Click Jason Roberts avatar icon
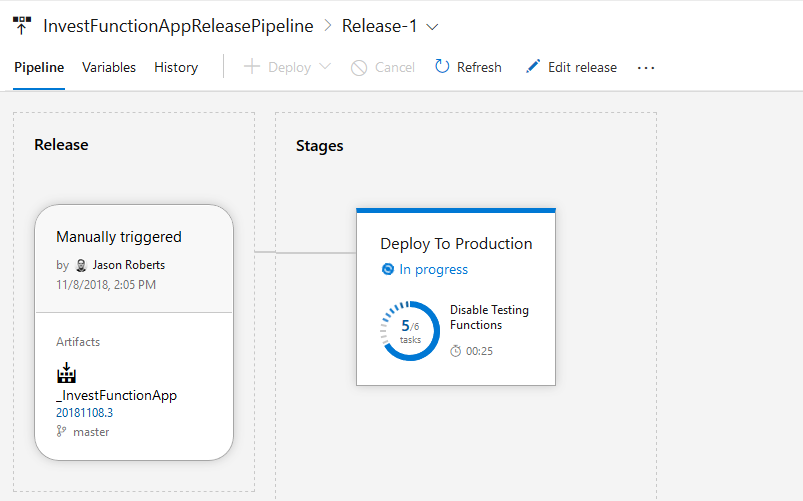The image size is (803, 501). (81, 265)
